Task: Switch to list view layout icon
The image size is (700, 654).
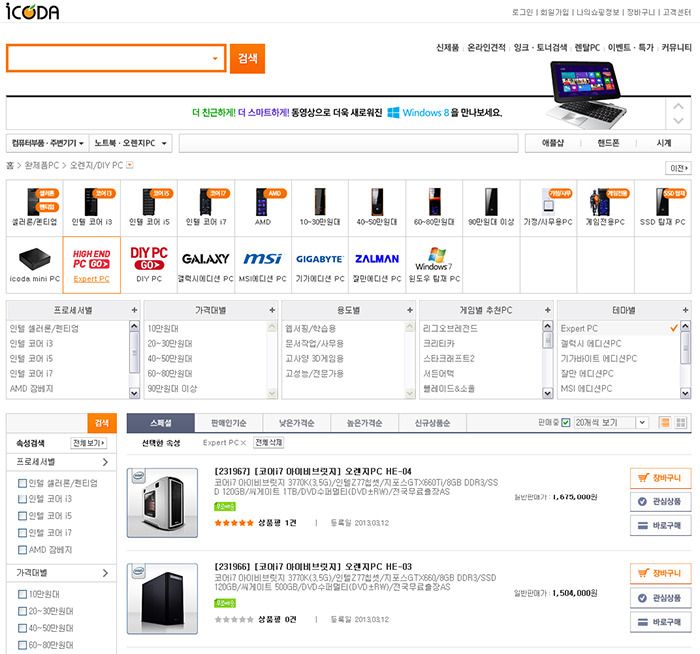Action: (665, 422)
